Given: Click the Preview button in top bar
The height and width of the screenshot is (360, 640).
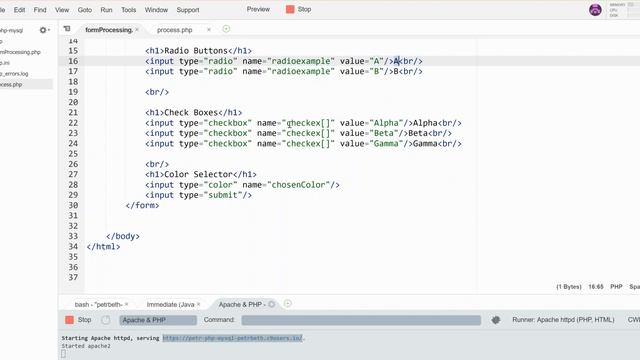Looking at the screenshot, I should (x=258, y=9).
